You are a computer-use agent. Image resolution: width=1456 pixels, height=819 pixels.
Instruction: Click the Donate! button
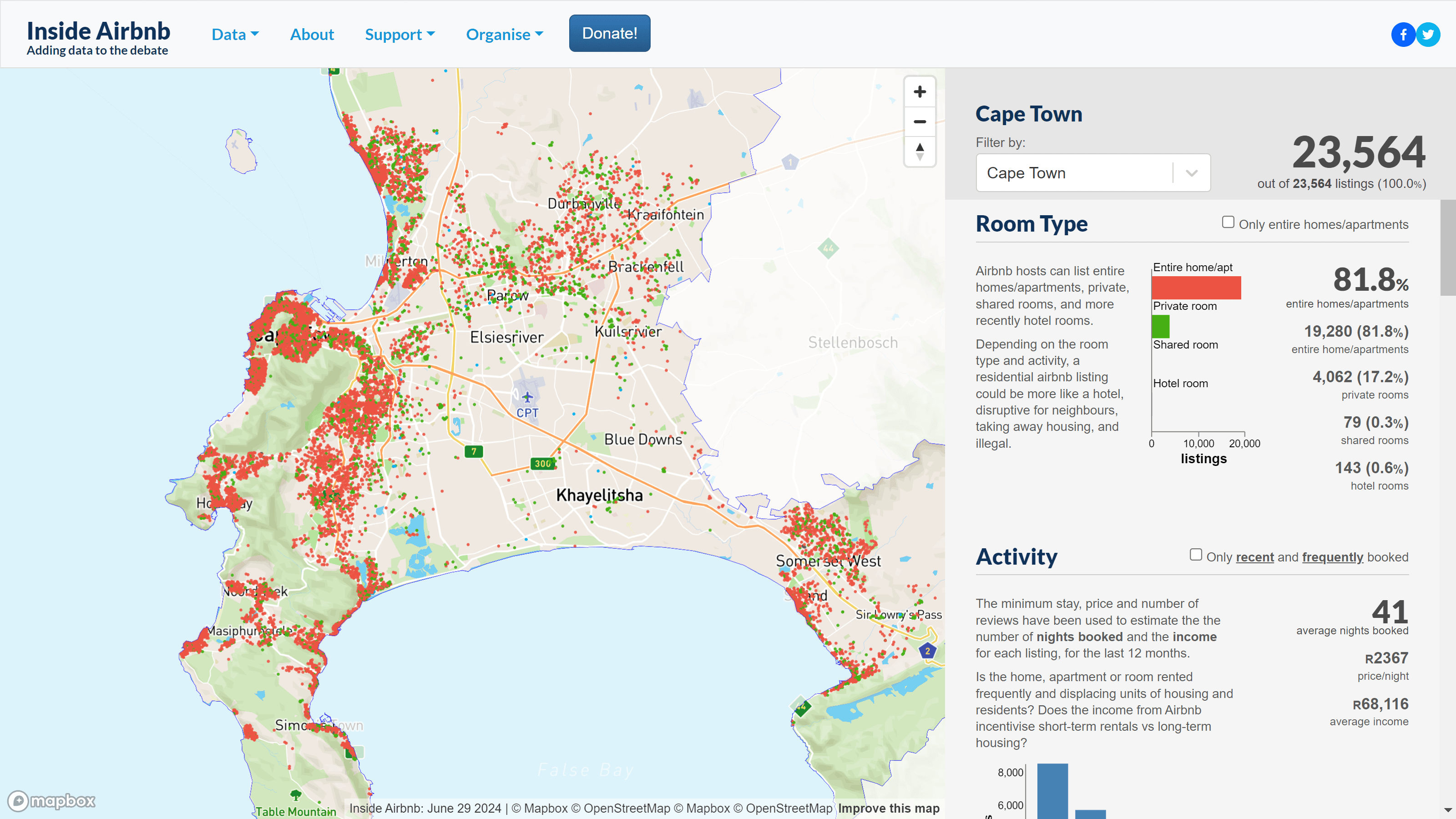point(609,33)
